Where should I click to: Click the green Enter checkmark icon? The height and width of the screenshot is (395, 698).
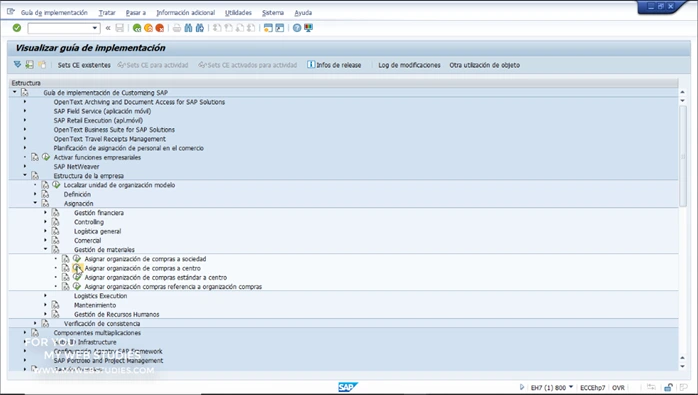[17, 28]
